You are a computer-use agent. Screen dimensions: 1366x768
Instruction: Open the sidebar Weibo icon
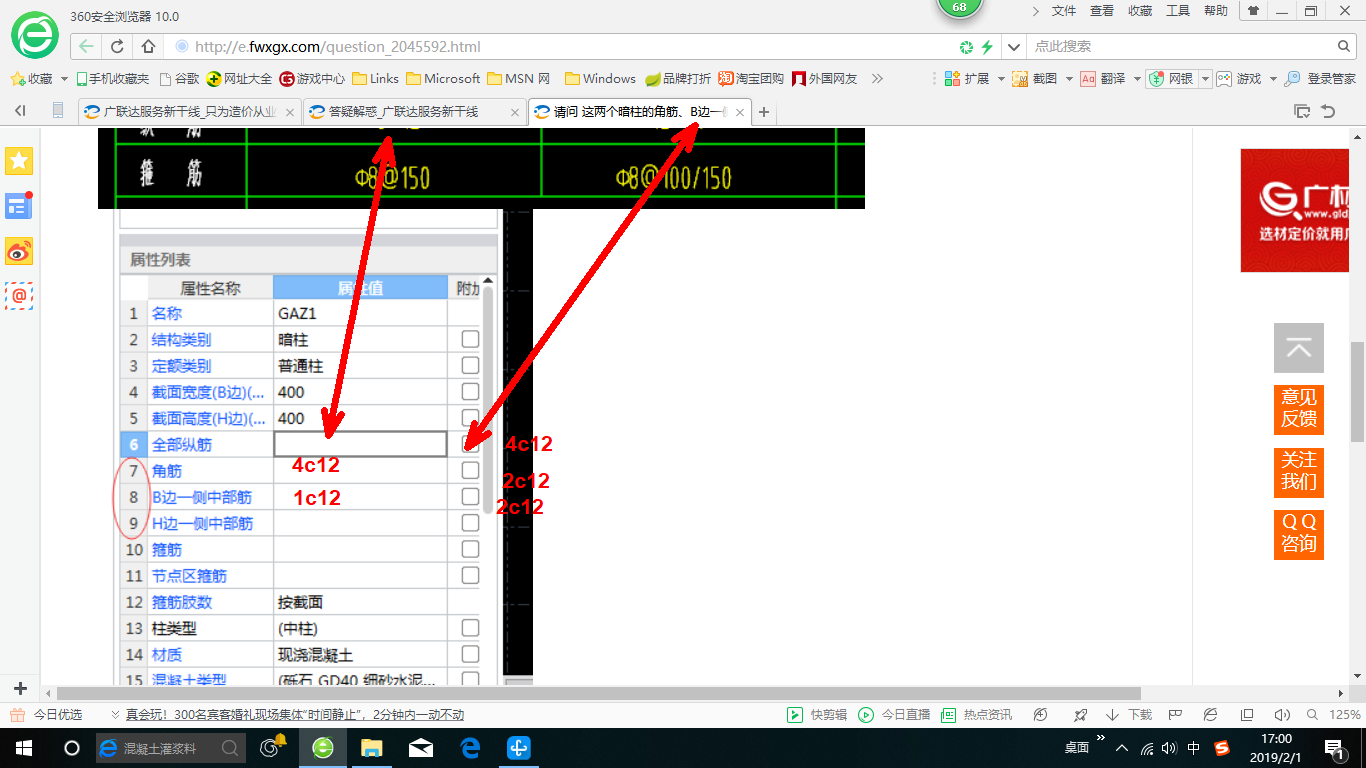pyautogui.click(x=19, y=251)
